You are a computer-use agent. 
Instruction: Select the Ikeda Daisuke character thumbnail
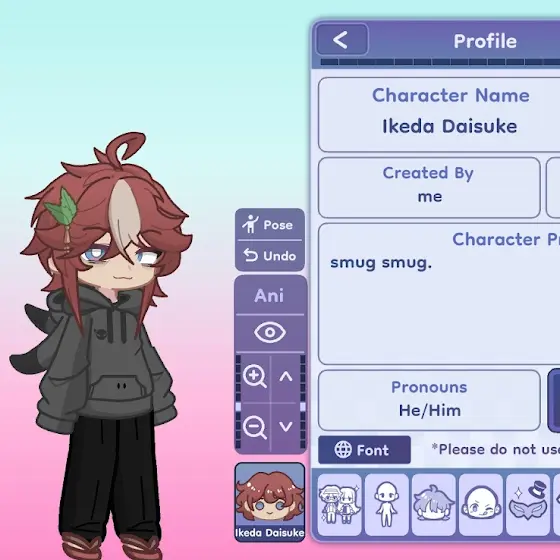click(x=270, y=502)
